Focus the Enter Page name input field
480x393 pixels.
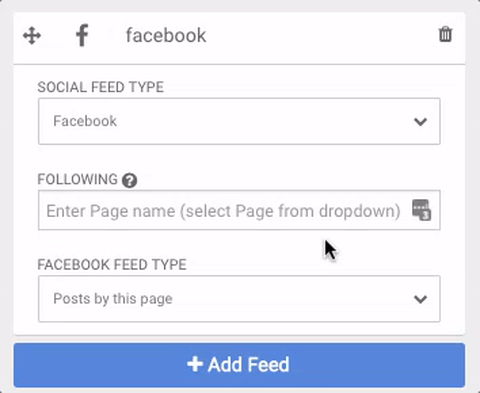coord(239,210)
